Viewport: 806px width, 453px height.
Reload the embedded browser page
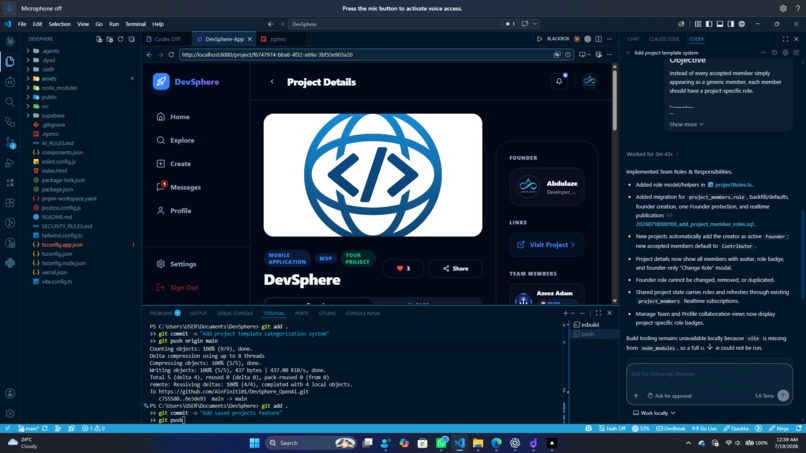tap(171, 55)
